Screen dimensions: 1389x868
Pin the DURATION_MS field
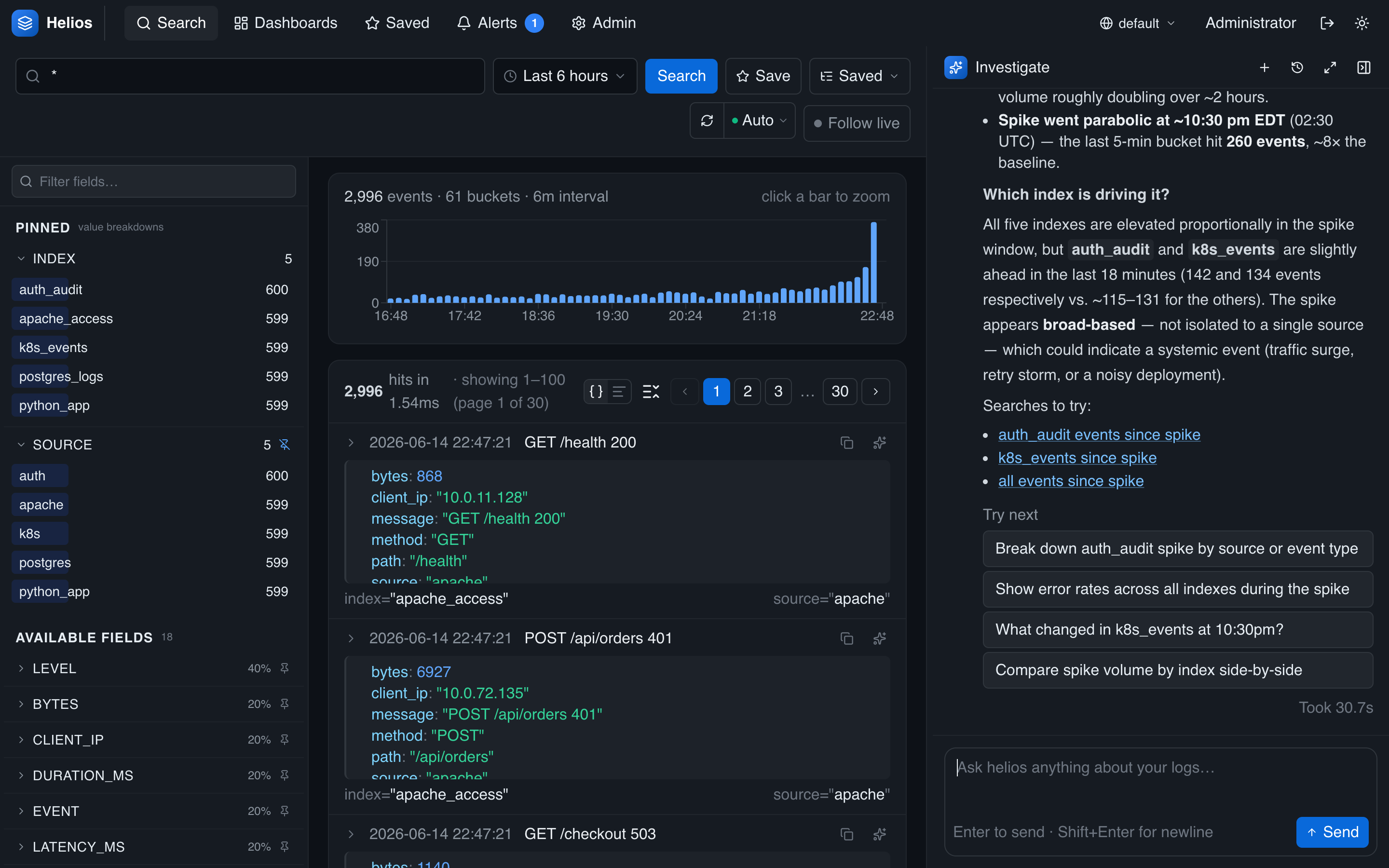coord(285,775)
